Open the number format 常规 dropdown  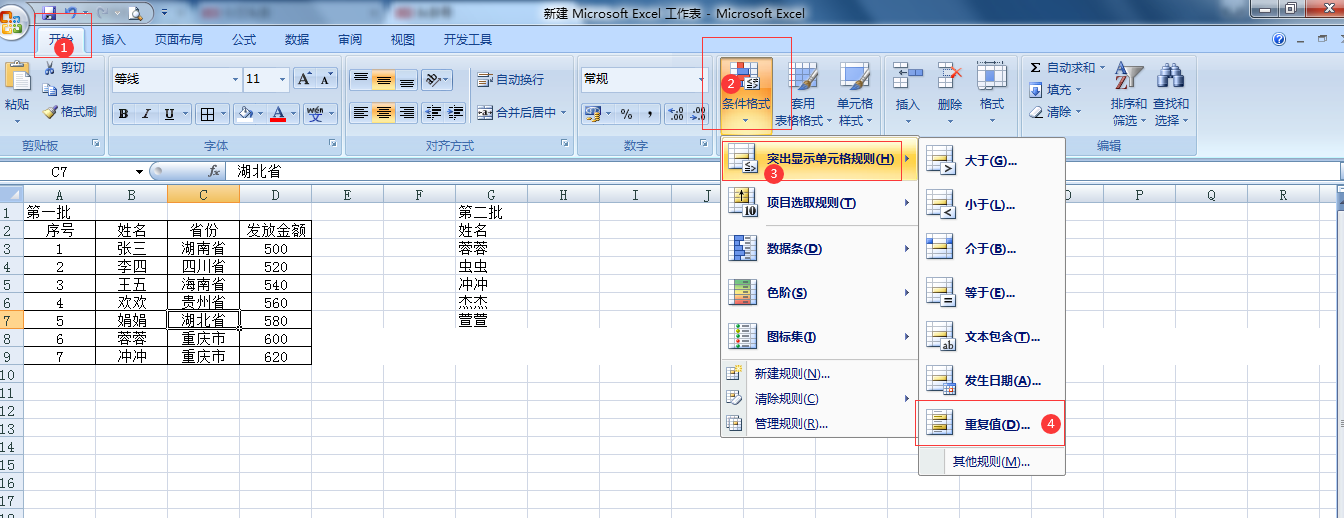[702, 79]
